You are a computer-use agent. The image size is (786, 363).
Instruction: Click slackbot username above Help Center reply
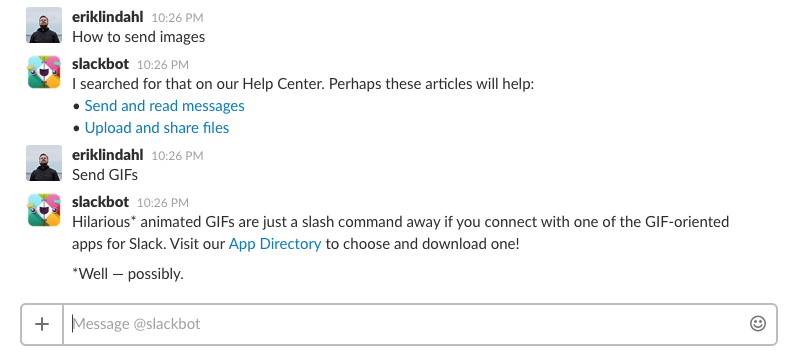(101, 64)
